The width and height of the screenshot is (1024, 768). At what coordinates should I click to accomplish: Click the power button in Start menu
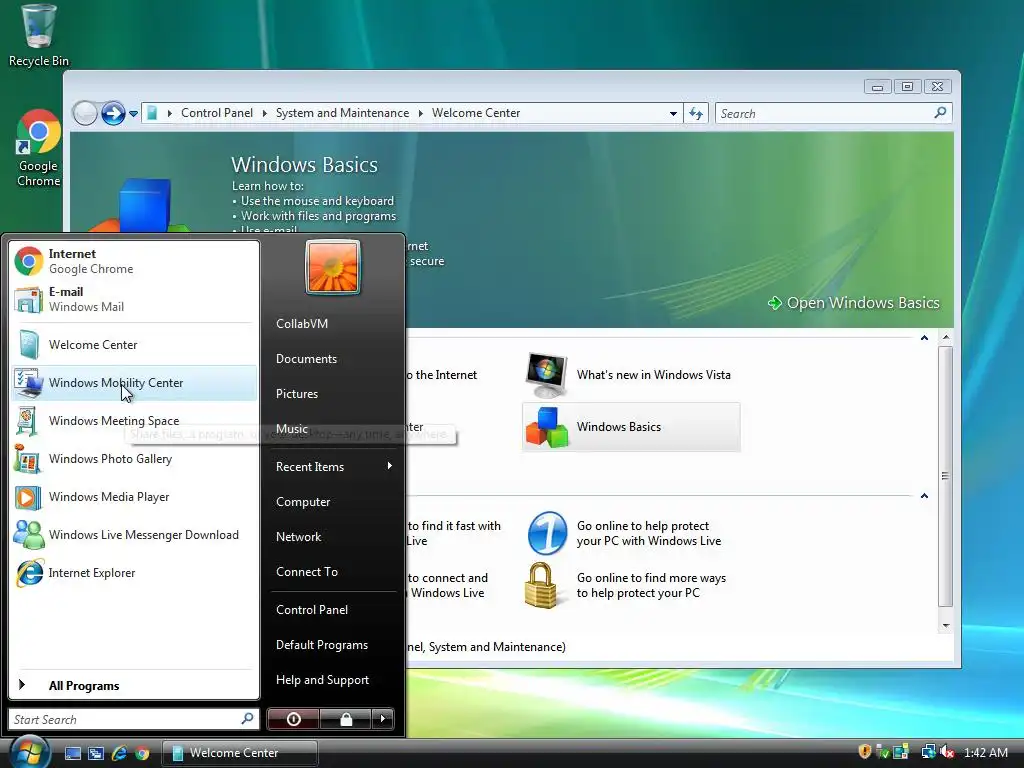coord(293,719)
